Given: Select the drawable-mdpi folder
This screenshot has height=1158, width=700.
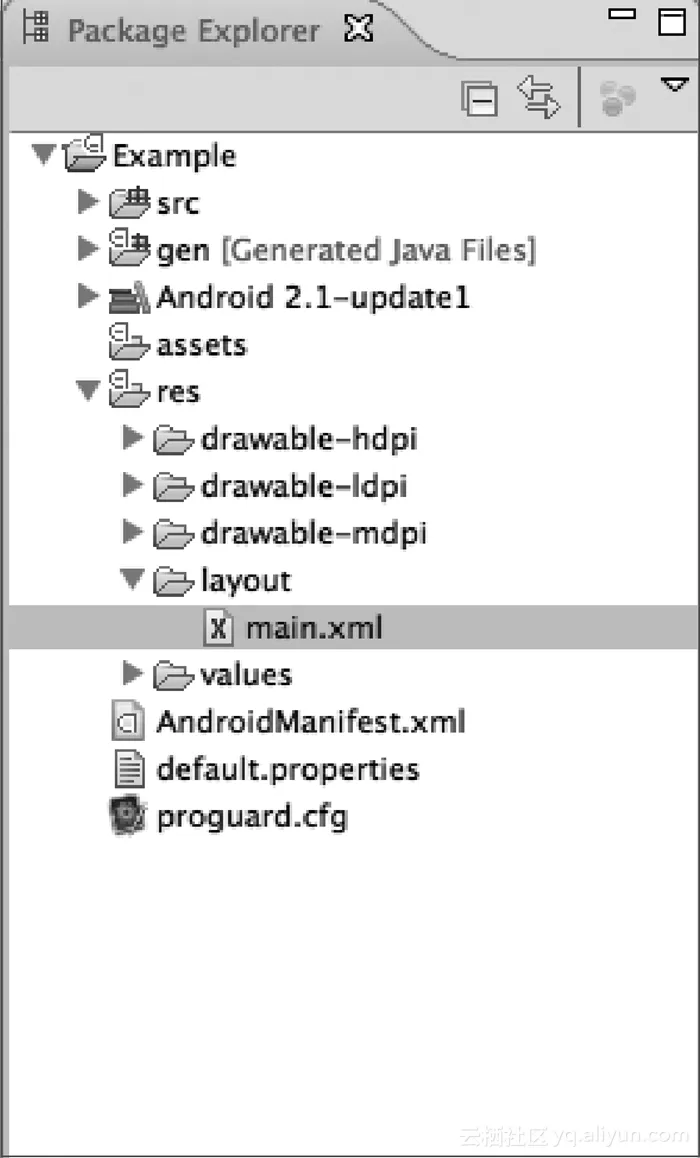Looking at the screenshot, I should (x=313, y=533).
